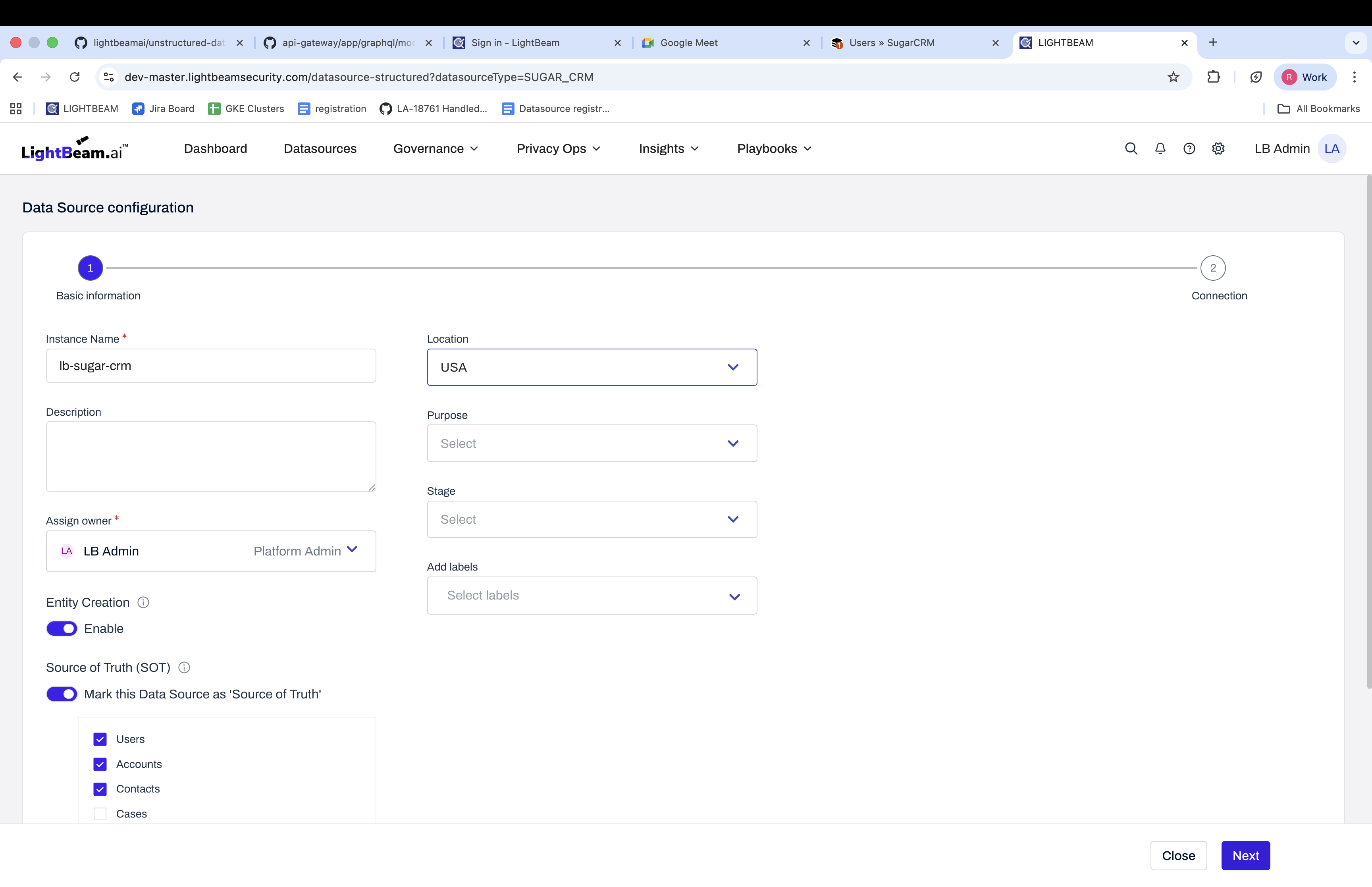
Task: Click the Source of Truth info icon
Action: 184,667
